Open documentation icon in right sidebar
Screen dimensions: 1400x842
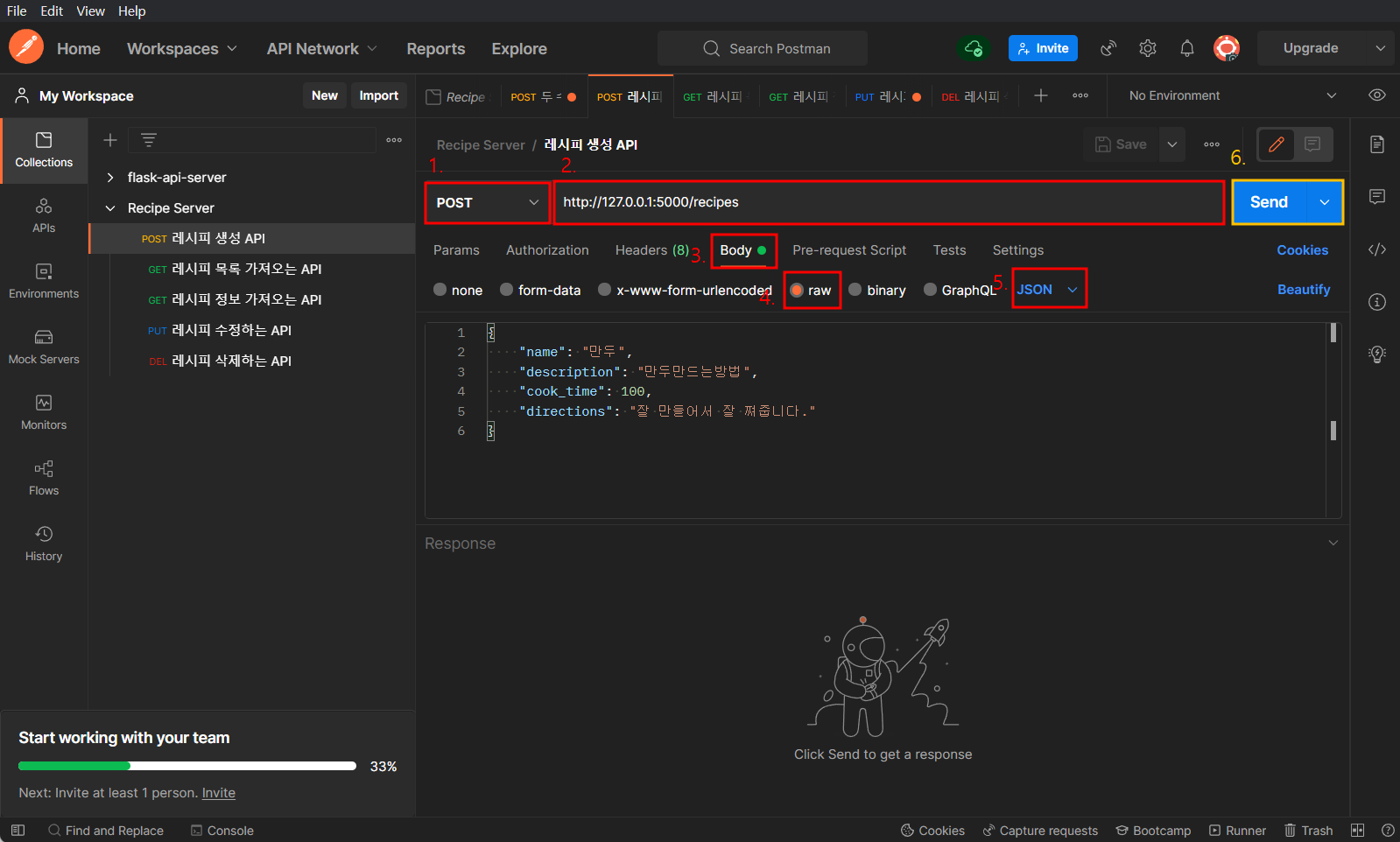click(1377, 144)
